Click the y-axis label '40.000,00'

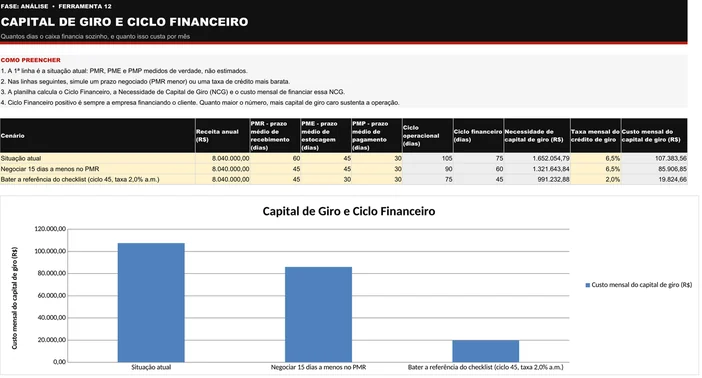(51, 318)
